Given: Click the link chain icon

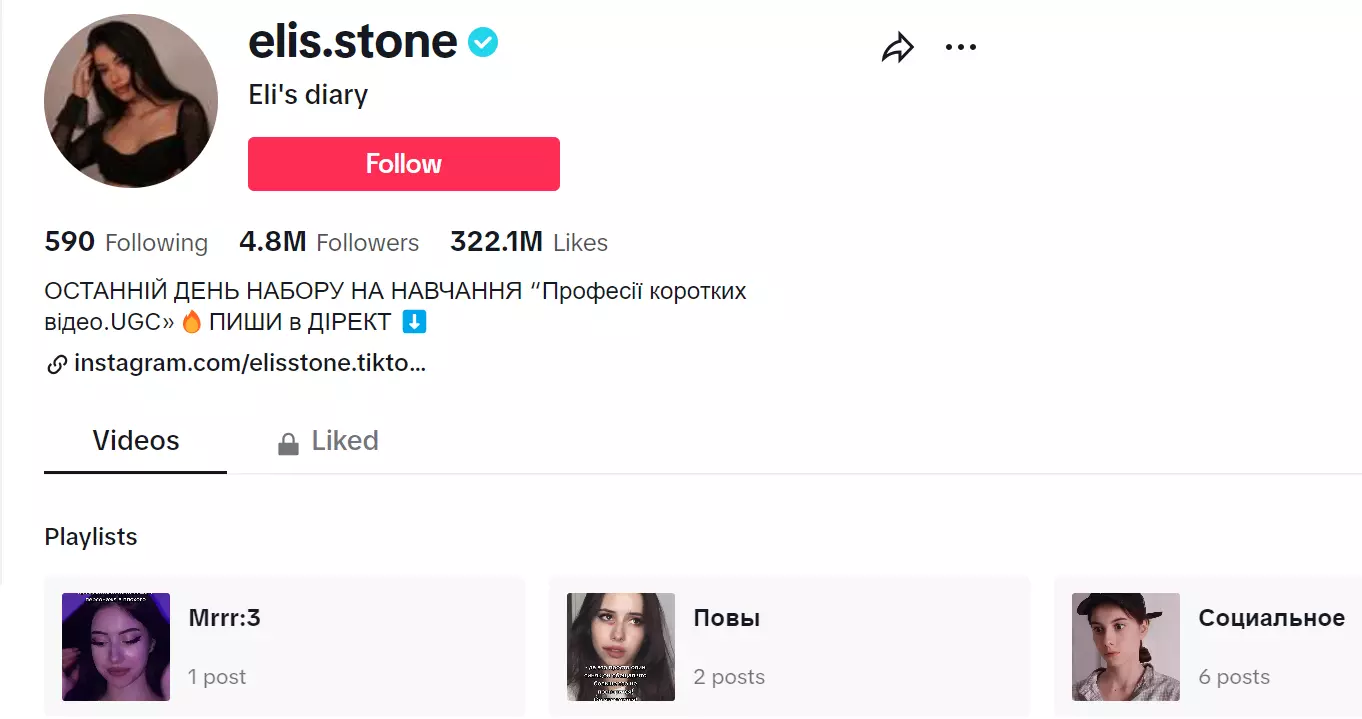Looking at the screenshot, I should click(x=57, y=365).
